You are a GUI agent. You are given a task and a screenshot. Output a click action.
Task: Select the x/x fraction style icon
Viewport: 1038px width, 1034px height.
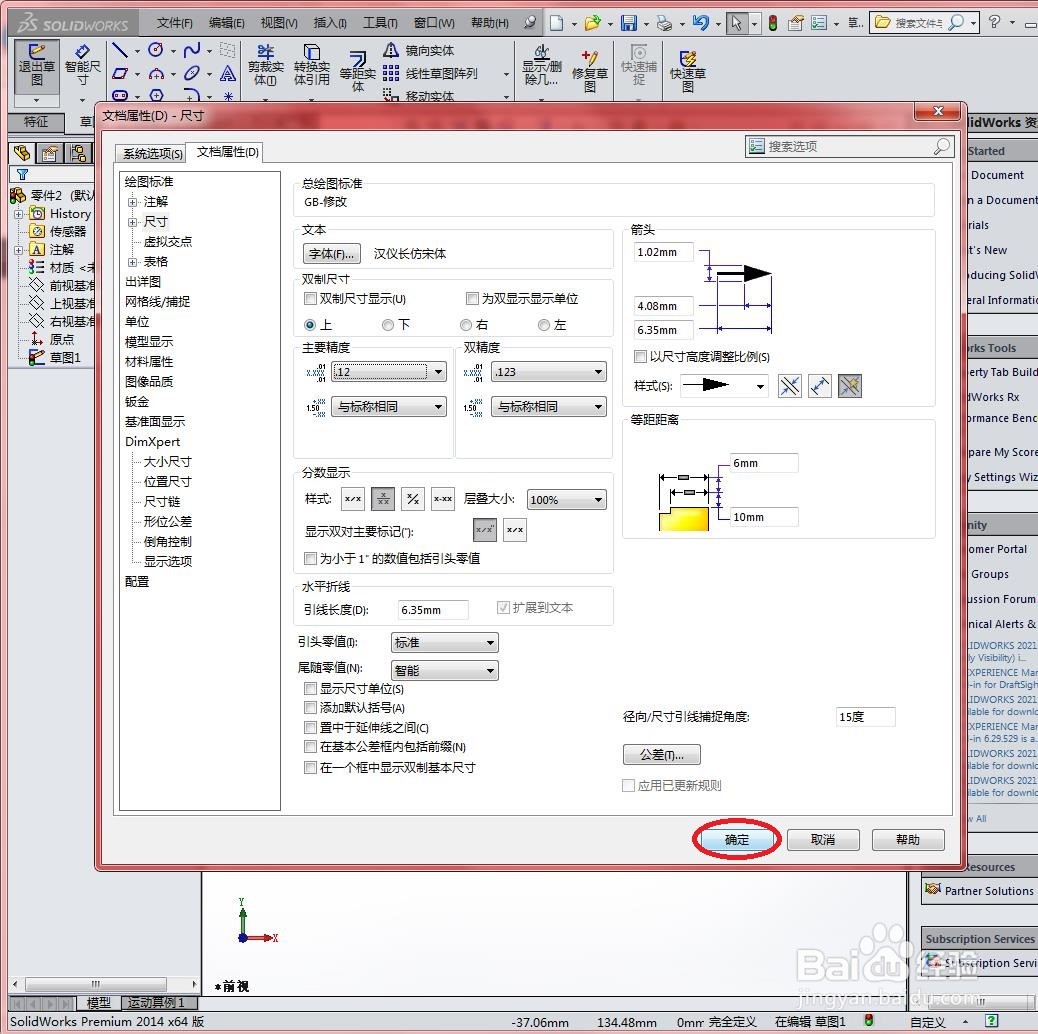pos(353,498)
